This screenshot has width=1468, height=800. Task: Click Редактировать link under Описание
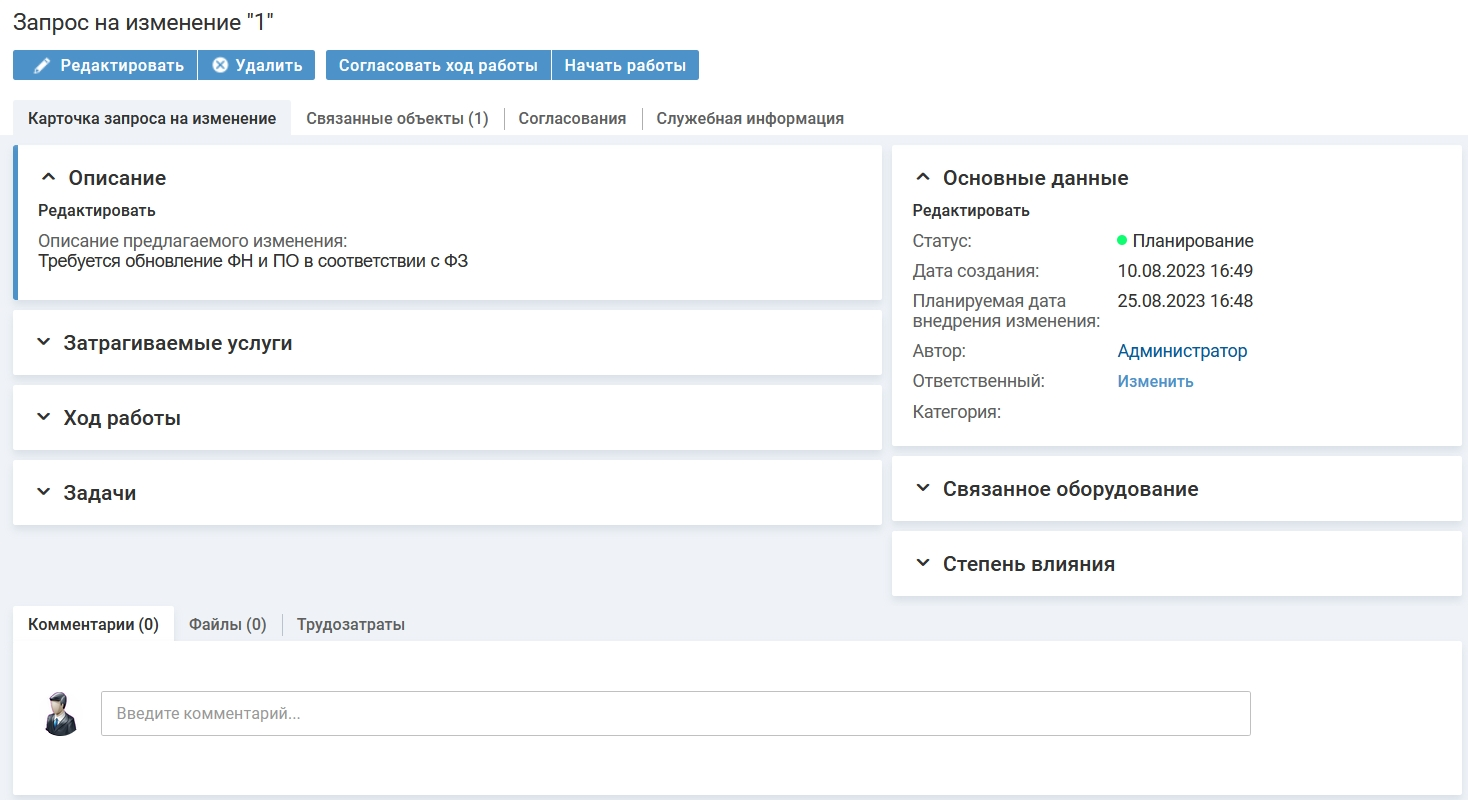click(x=97, y=211)
